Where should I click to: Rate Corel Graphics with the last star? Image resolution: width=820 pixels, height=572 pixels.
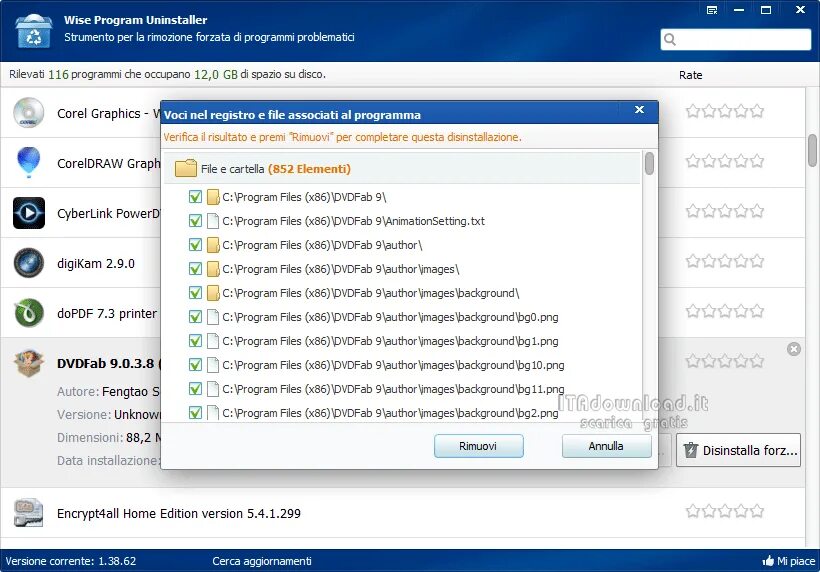(757, 111)
